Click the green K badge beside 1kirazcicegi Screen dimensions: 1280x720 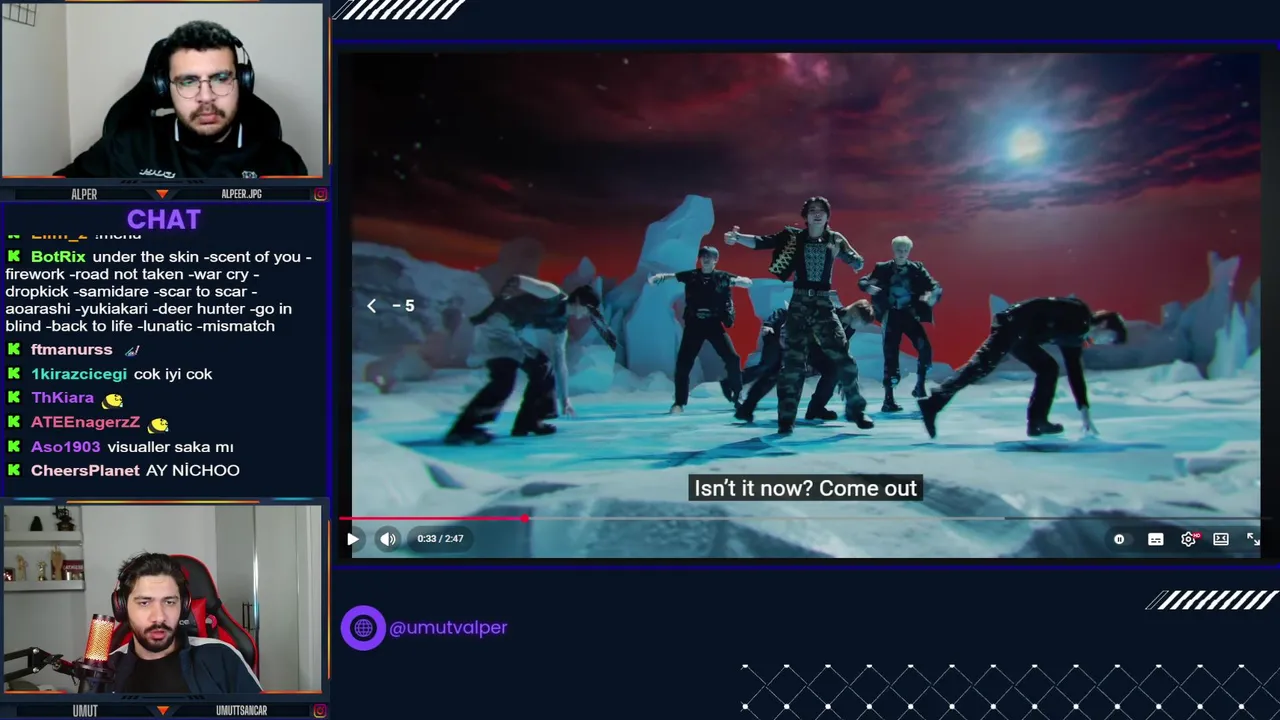click(14, 374)
